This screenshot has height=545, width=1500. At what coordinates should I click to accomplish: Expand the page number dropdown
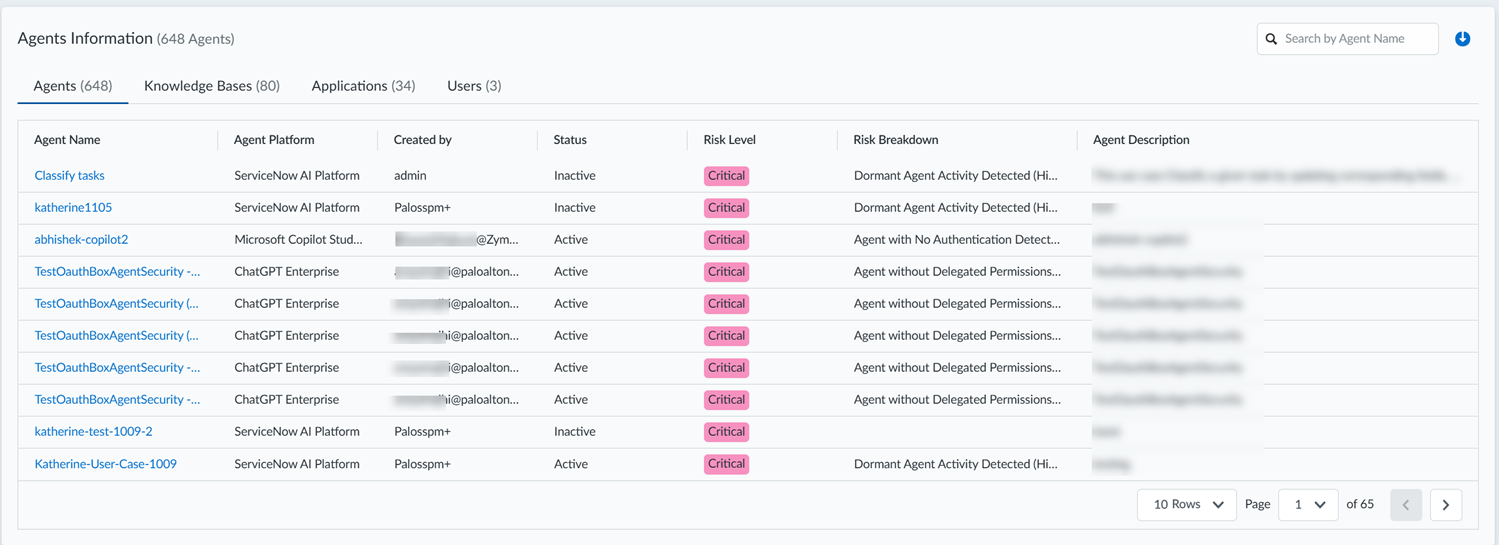click(1308, 505)
